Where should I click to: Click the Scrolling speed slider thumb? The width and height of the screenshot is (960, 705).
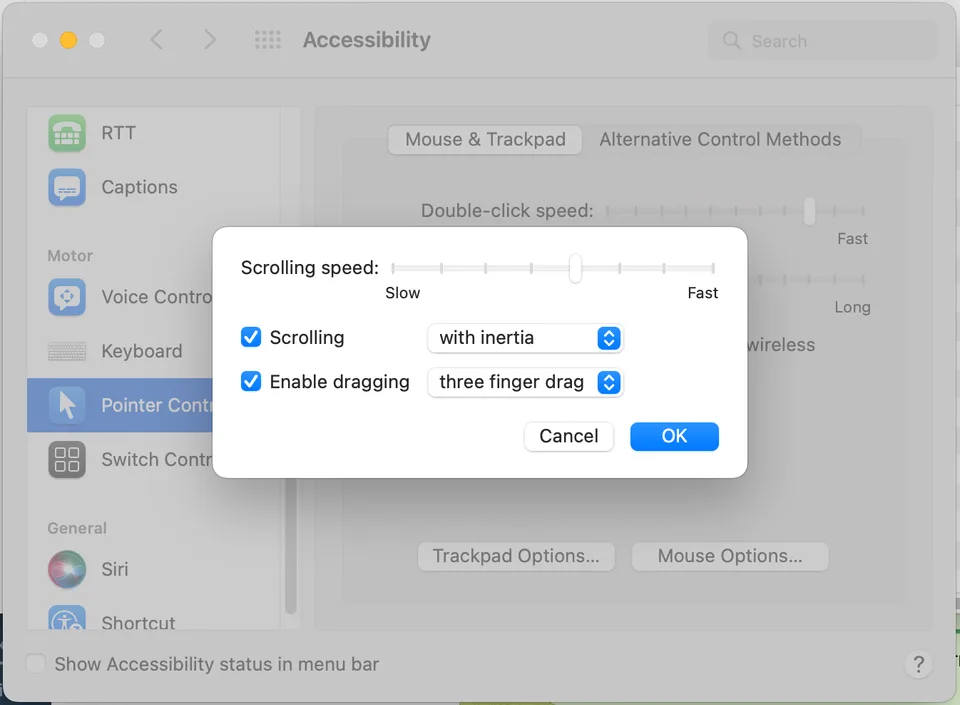tap(575, 268)
